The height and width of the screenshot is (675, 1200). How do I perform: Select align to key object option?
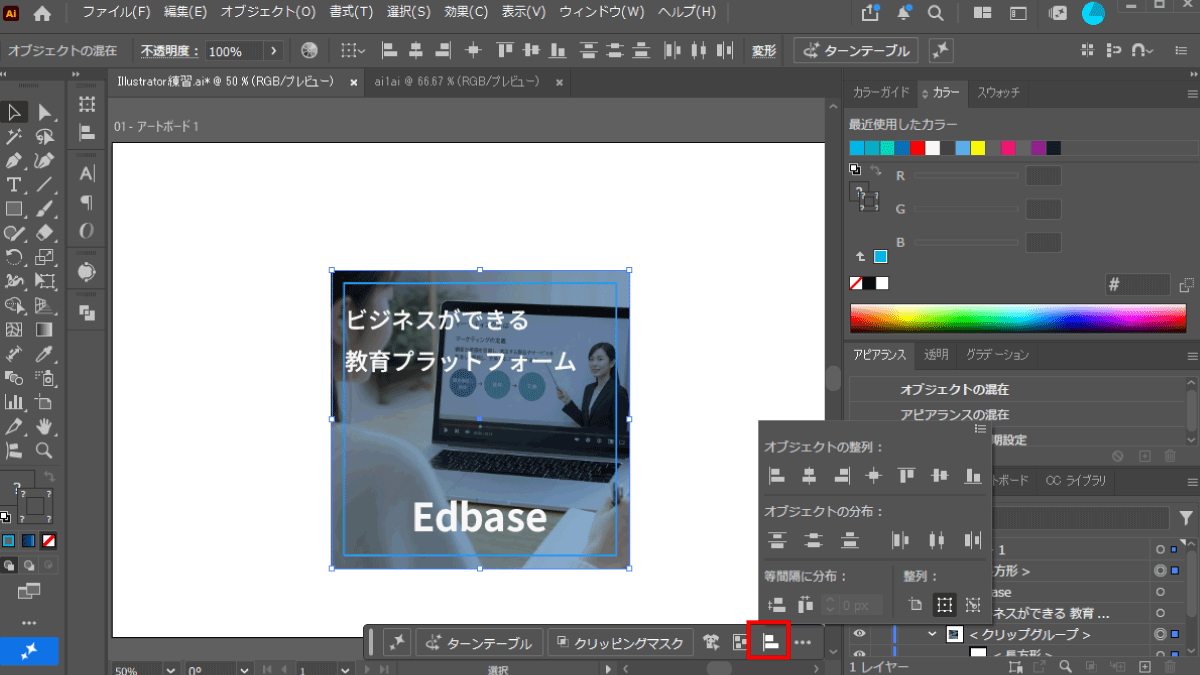coord(972,604)
